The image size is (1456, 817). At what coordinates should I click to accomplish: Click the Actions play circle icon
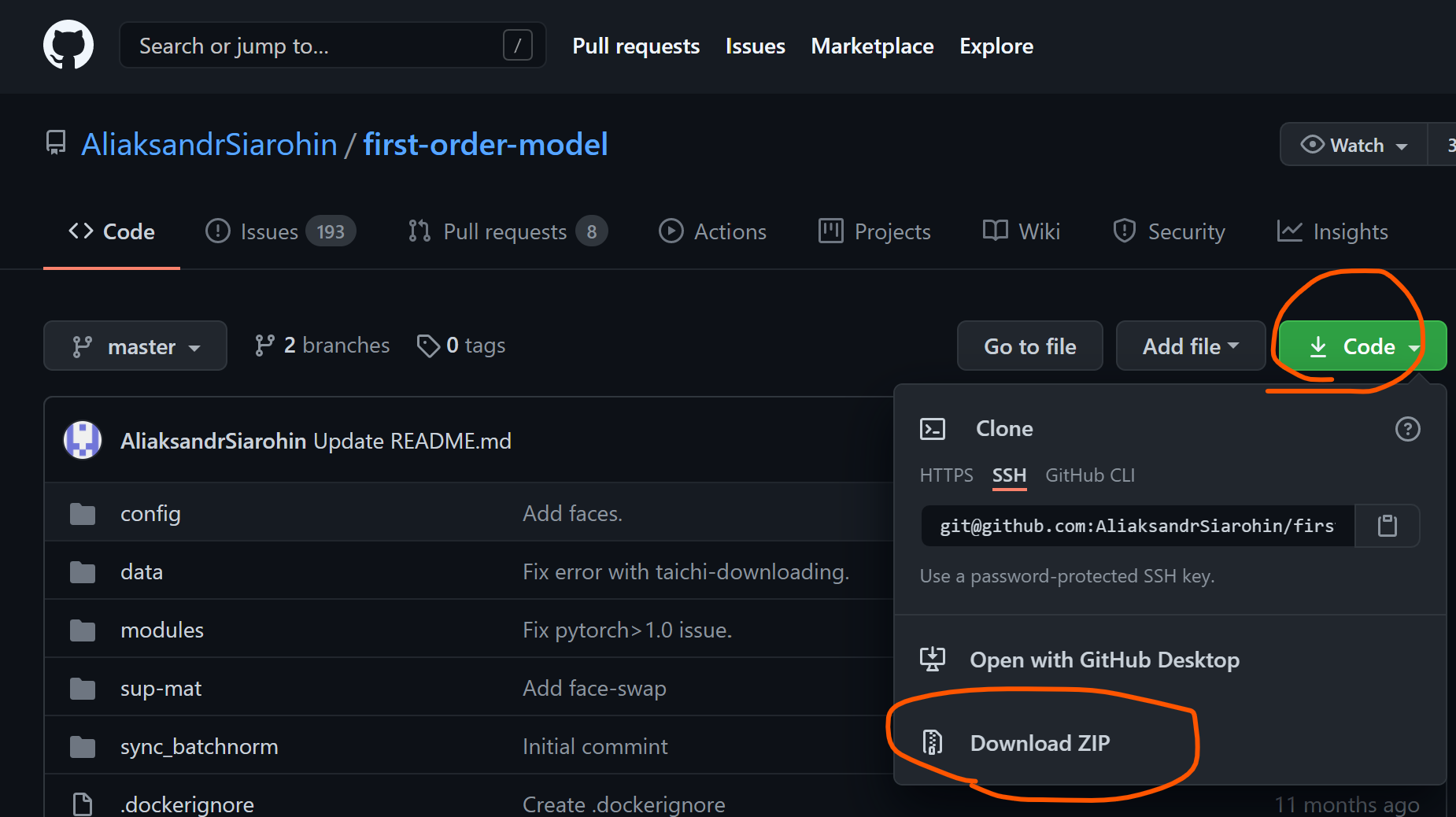[671, 231]
